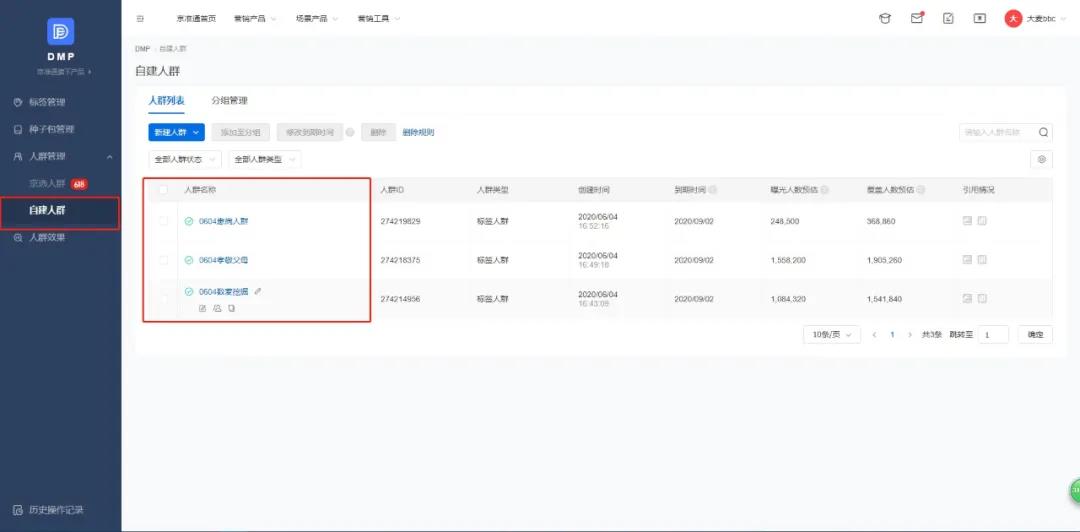Click the crowd name search input field
Viewport: 1080px width, 532px height.
997,132
